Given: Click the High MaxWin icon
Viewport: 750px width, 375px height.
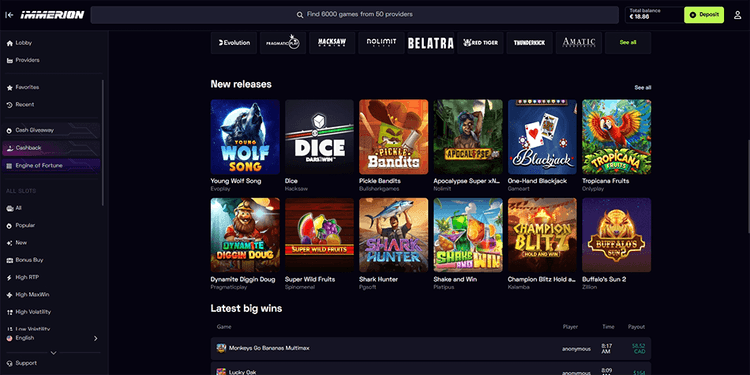Looking at the screenshot, I should (10, 295).
